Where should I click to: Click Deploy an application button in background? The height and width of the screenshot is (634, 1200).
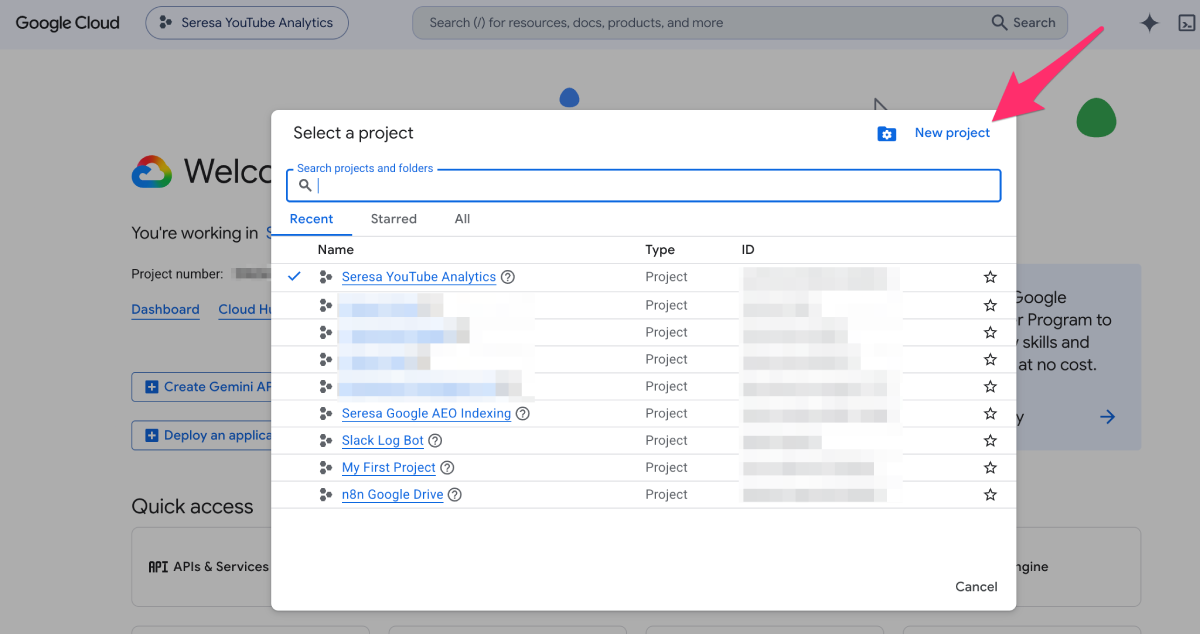[202, 435]
